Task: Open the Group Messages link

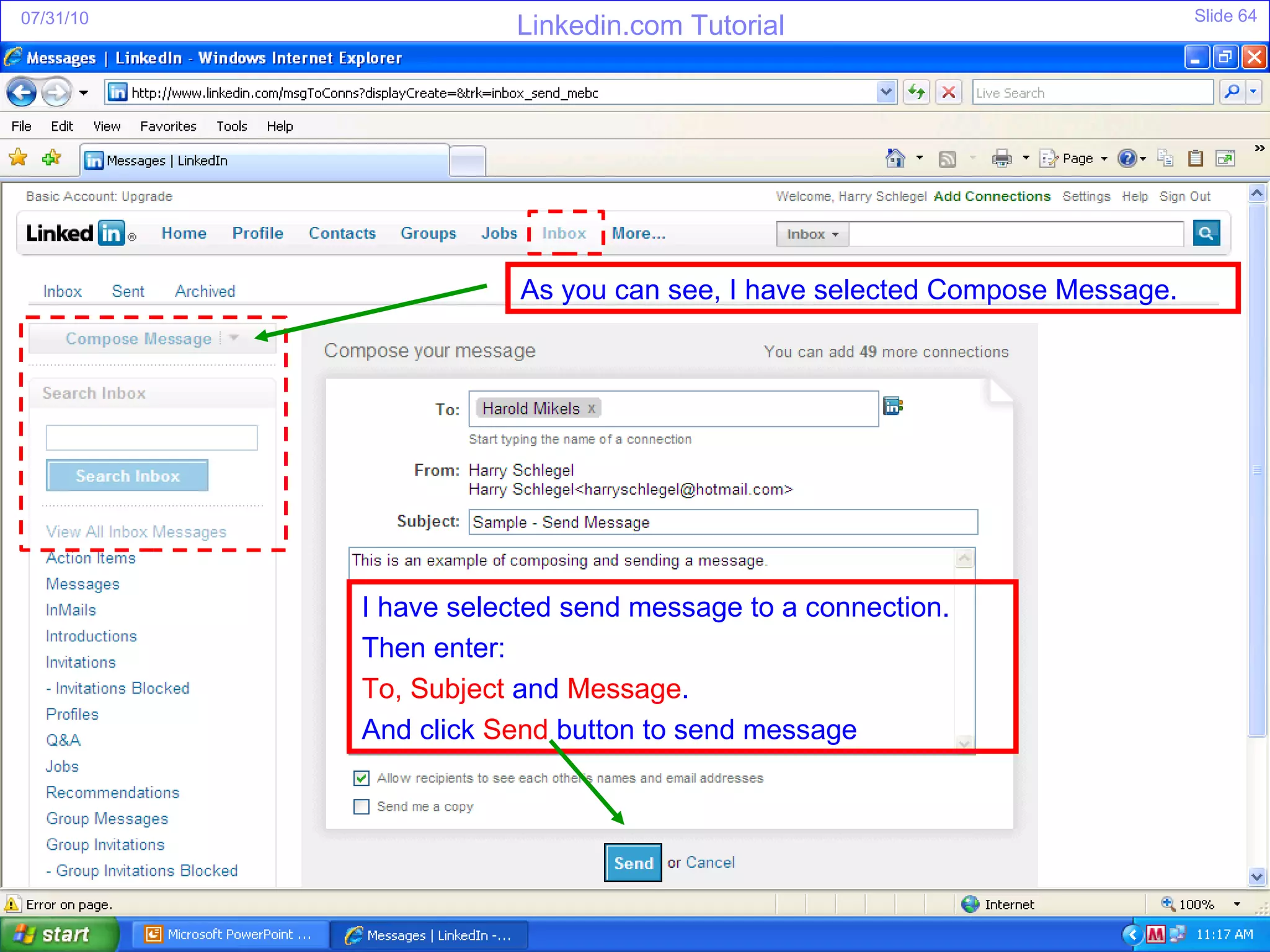Action: 107,818
